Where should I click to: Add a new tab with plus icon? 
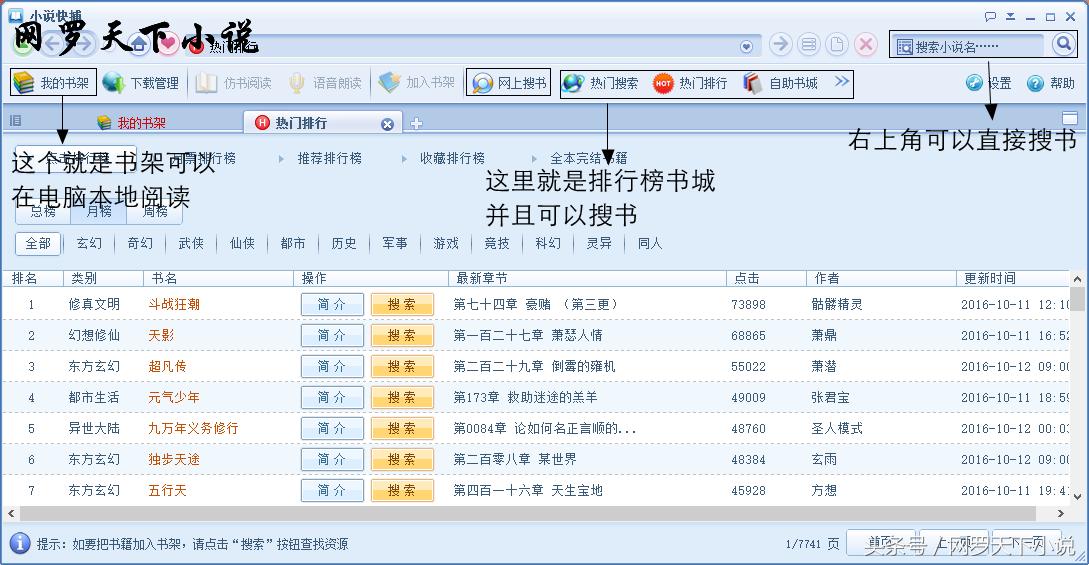pyautogui.click(x=417, y=124)
